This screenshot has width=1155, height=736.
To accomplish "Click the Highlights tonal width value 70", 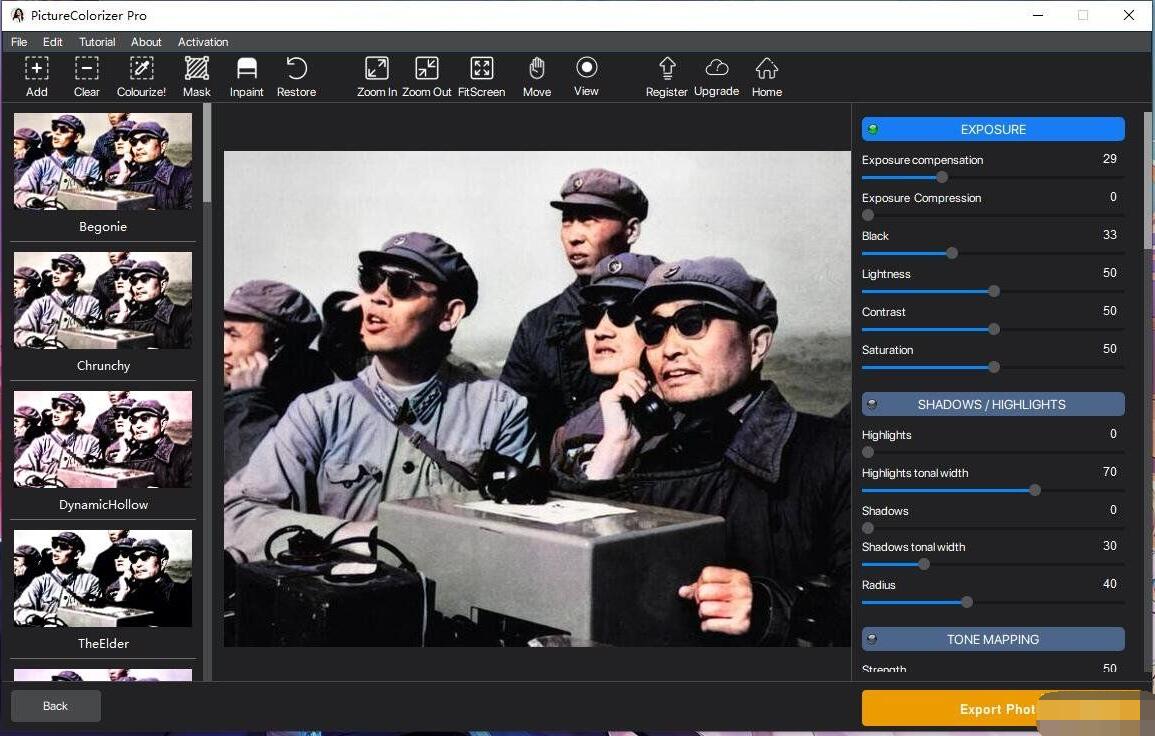I will (1110, 472).
